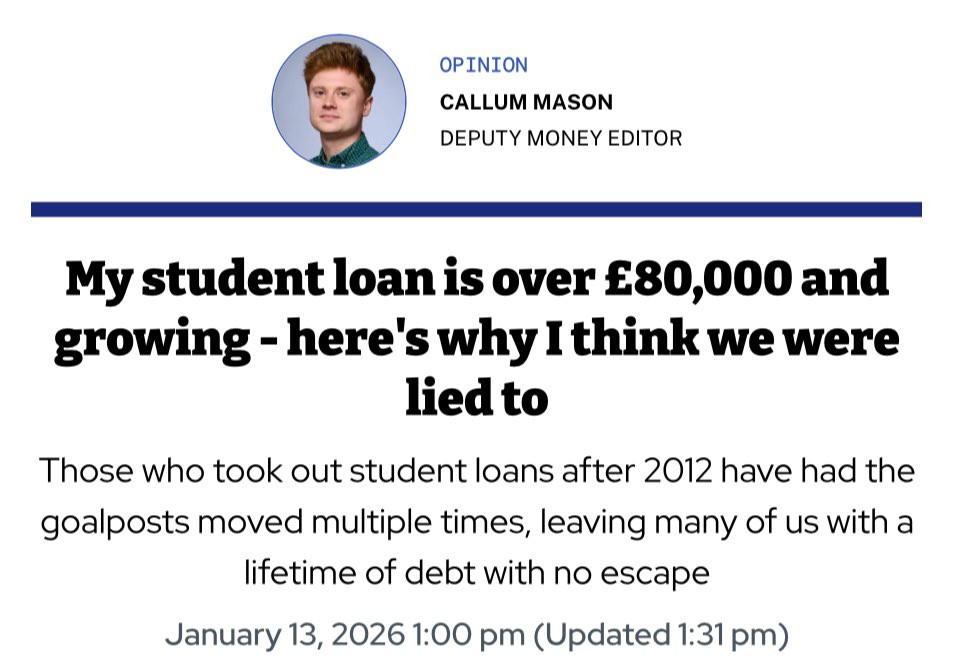Open the headline beginning "My student loan"
The image size is (954, 670).
(x=476, y=338)
